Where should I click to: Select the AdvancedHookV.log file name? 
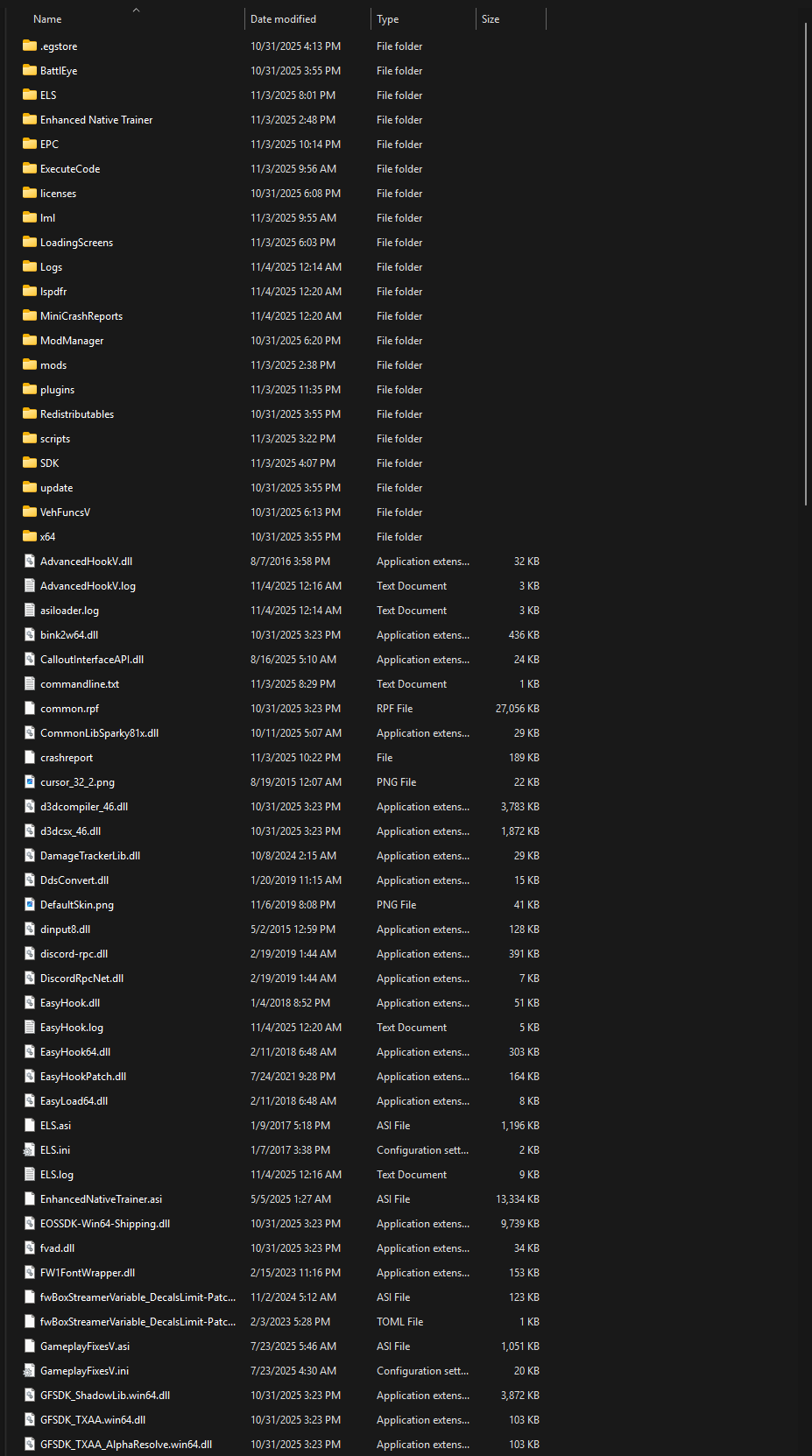[x=88, y=586]
